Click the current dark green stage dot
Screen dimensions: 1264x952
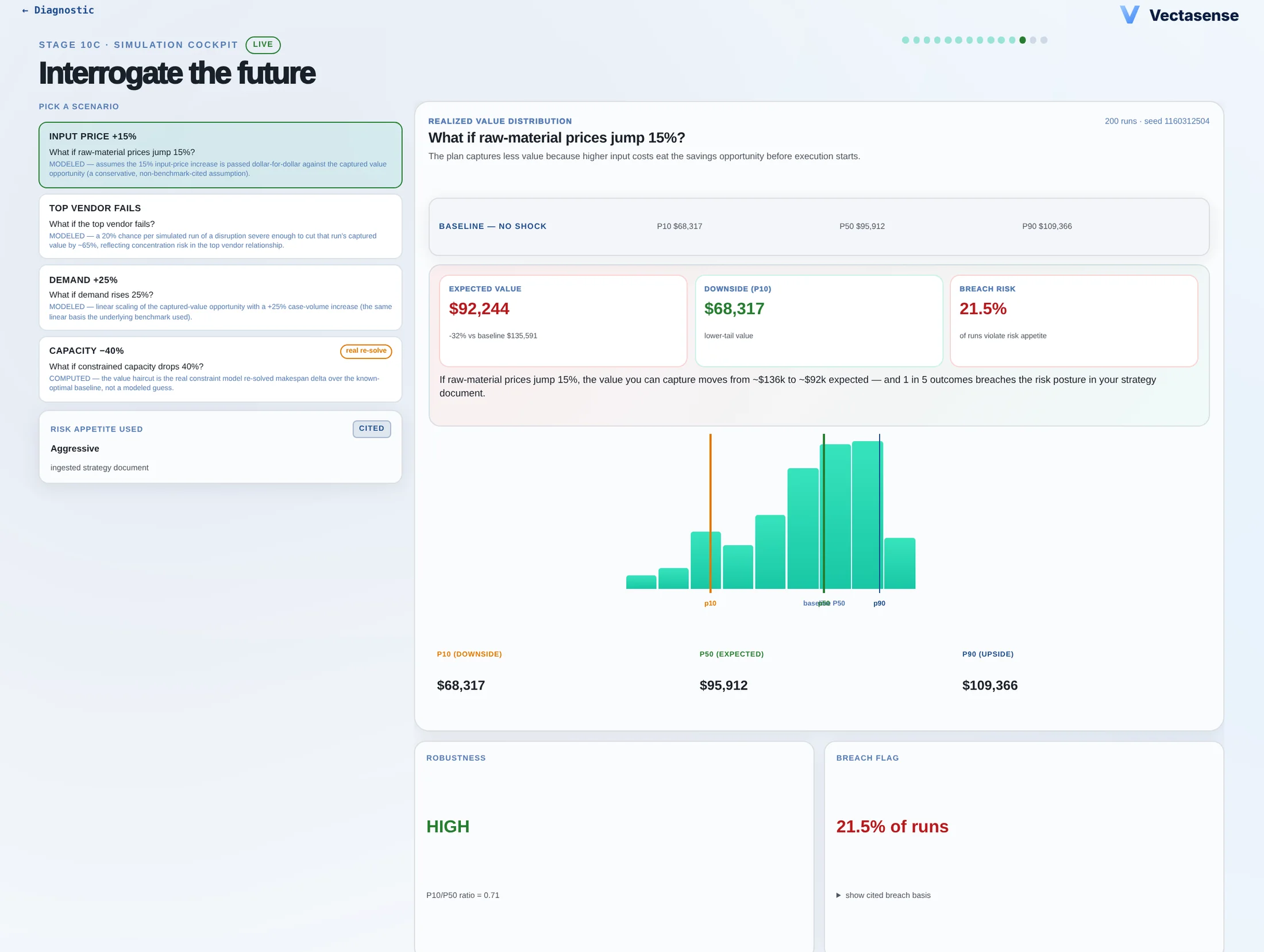coord(1023,40)
